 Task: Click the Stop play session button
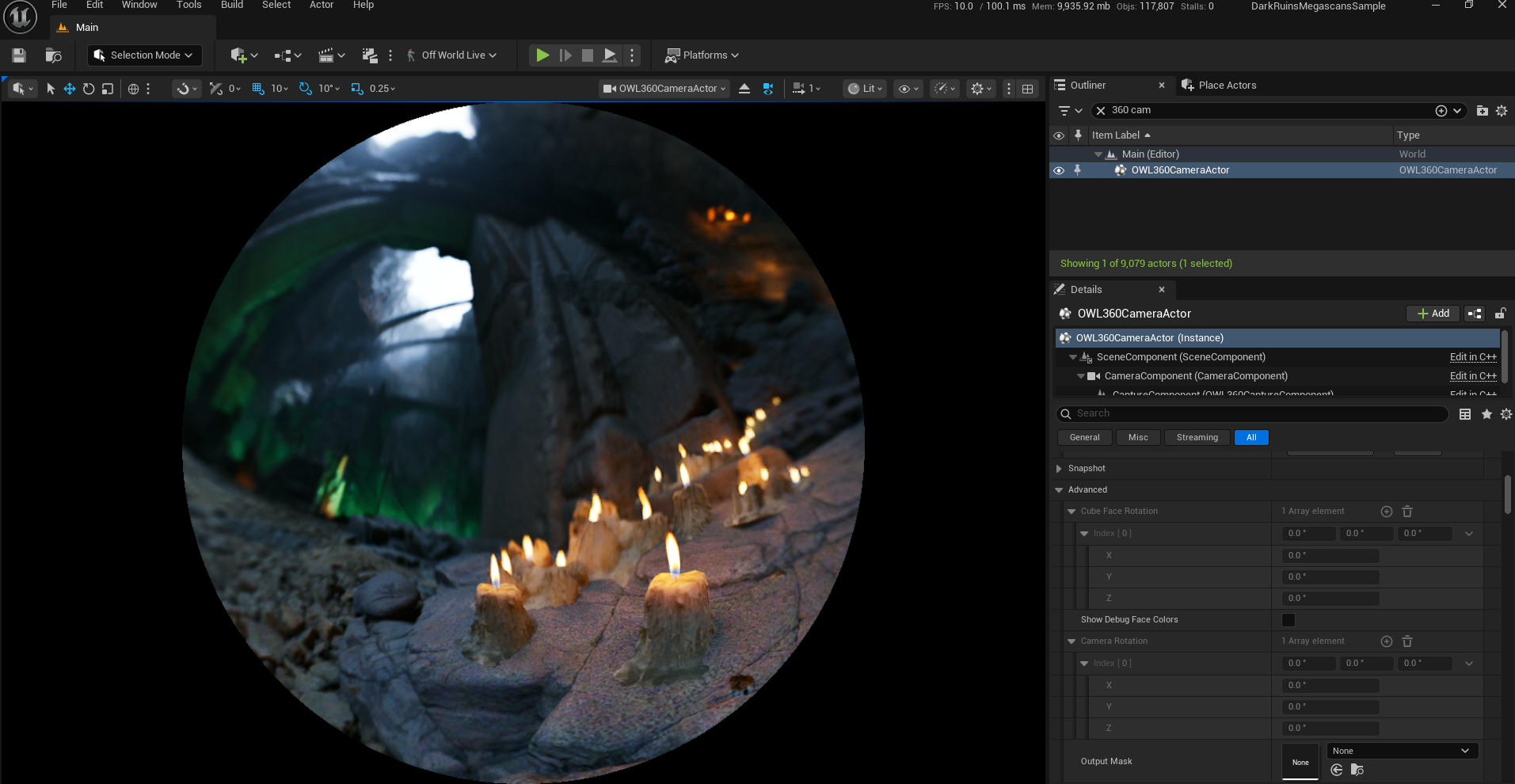coord(588,55)
